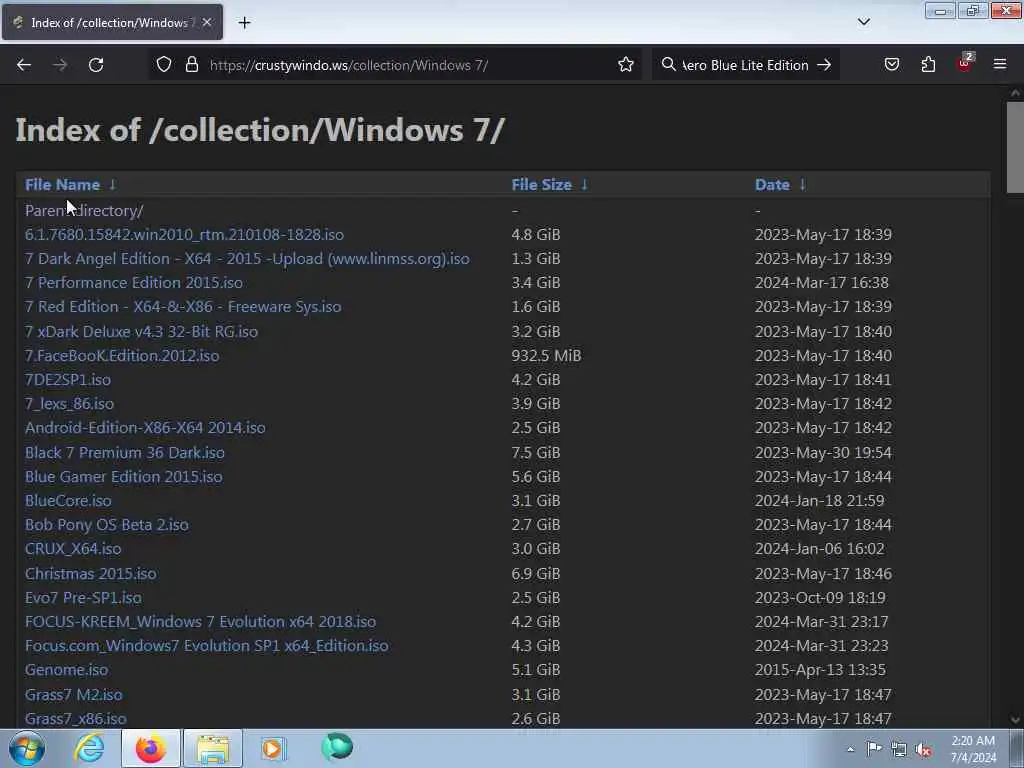Reload the current page
Image resolution: width=1024 pixels, height=768 pixels.
coord(96,65)
